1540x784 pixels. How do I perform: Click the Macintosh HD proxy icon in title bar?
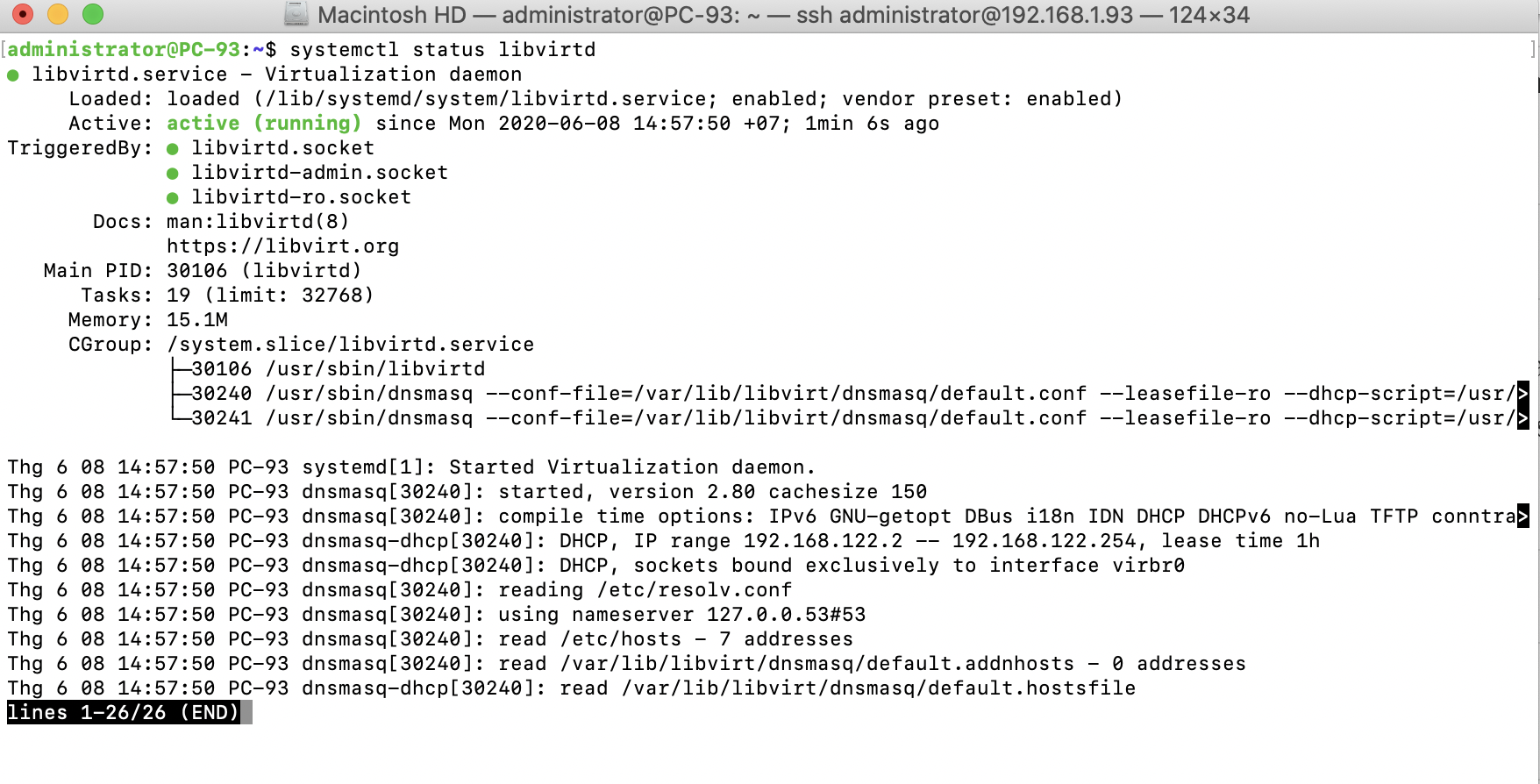[296, 14]
